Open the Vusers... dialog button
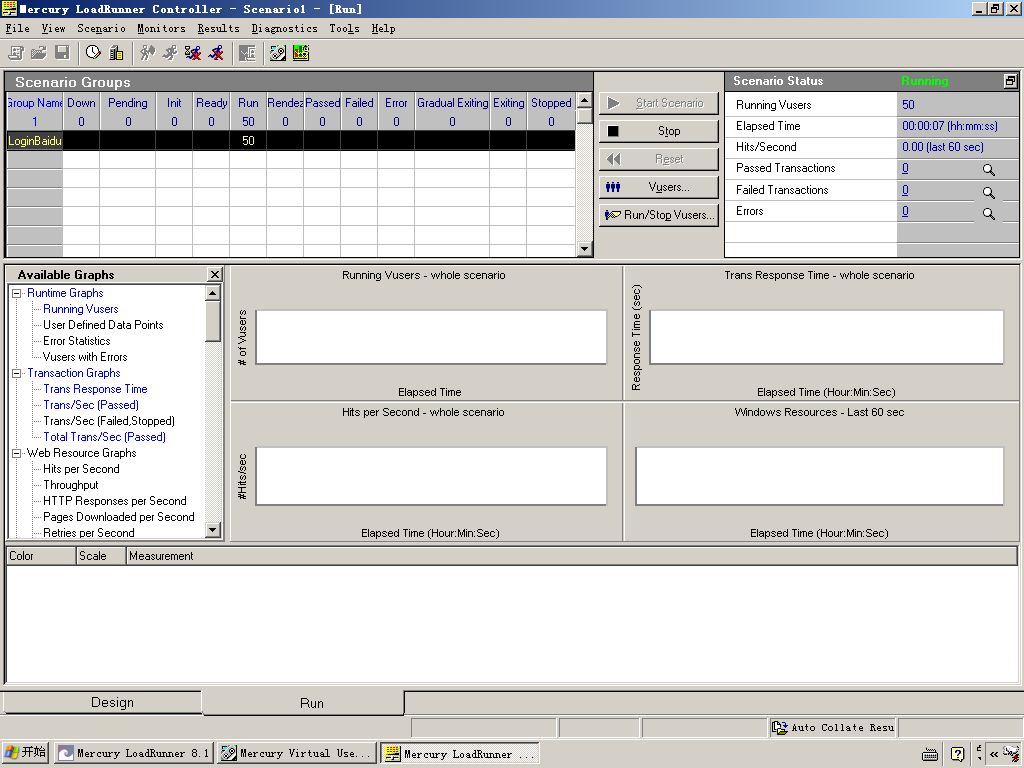Screen dimensions: 1024x768 (x=658, y=187)
